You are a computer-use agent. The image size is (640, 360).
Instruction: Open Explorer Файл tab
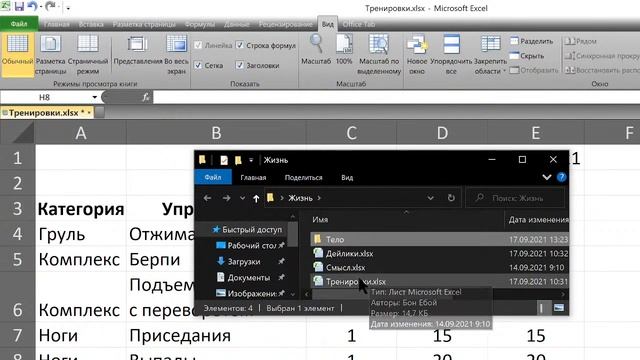coord(213,178)
